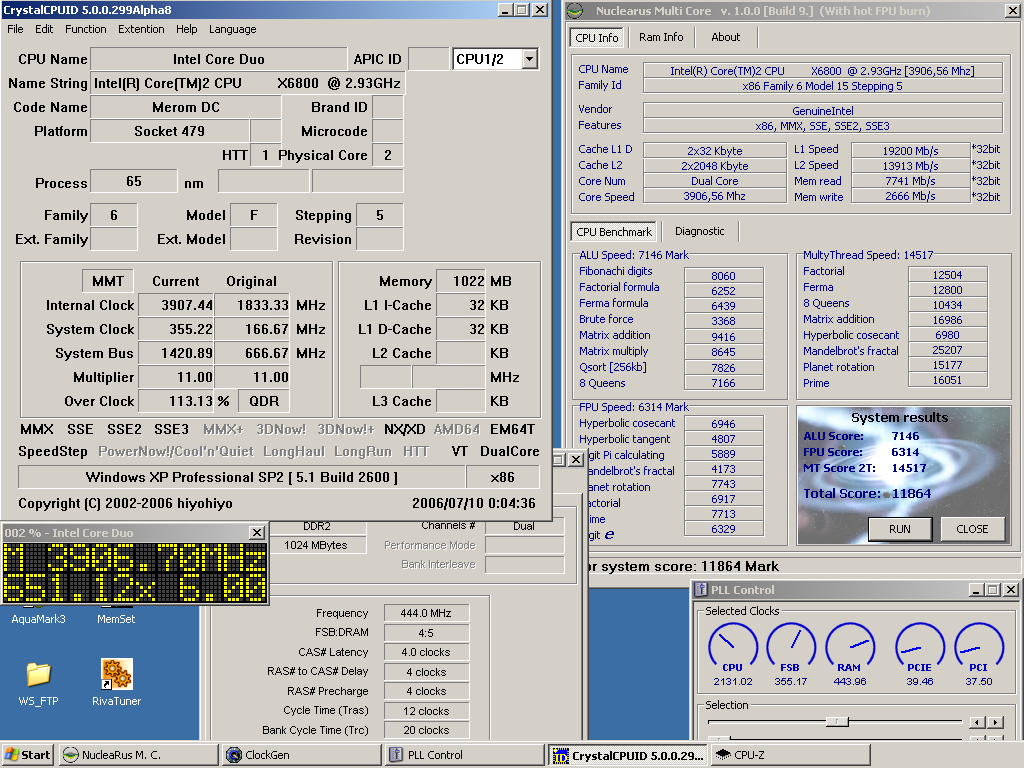
Task: Open the Language menu in CrystalCPUID
Action: point(232,29)
